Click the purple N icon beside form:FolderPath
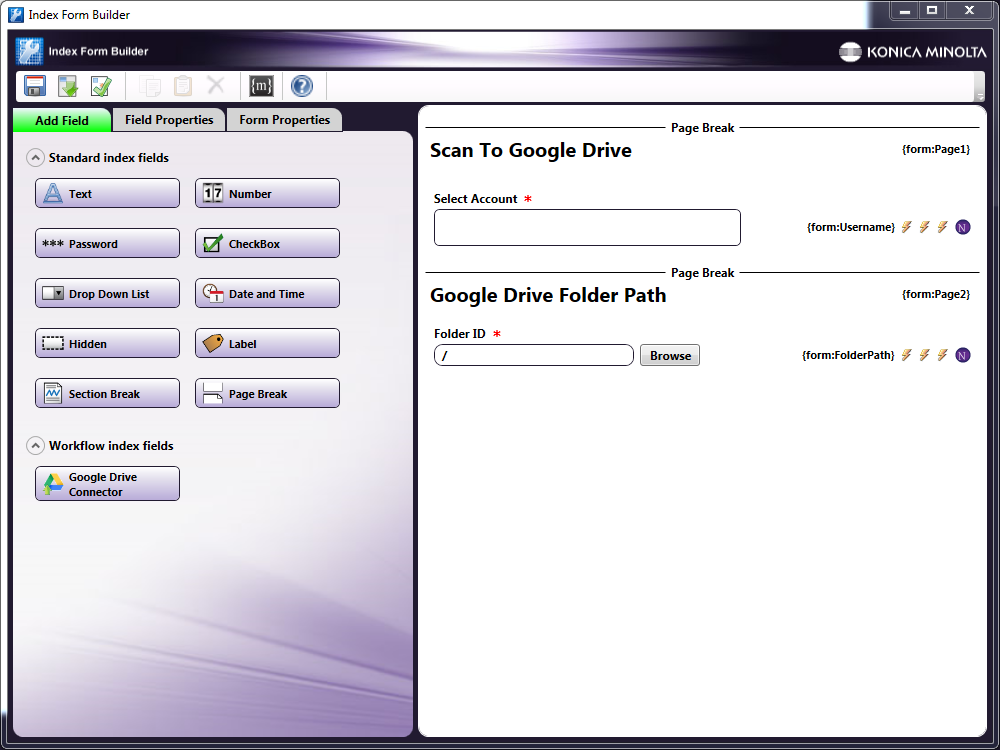 click(x=963, y=355)
